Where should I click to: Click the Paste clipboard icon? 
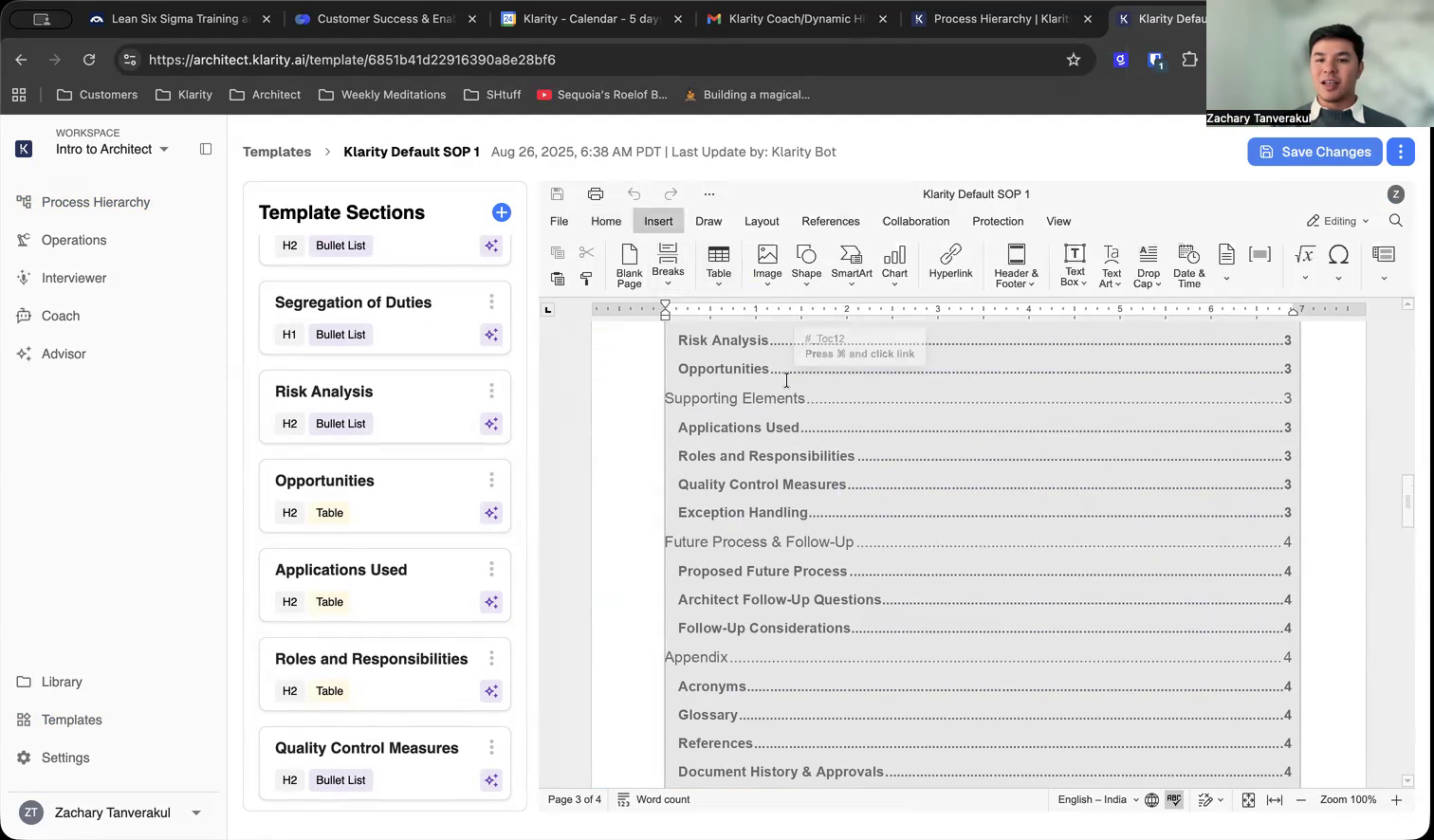pos(558,279)
